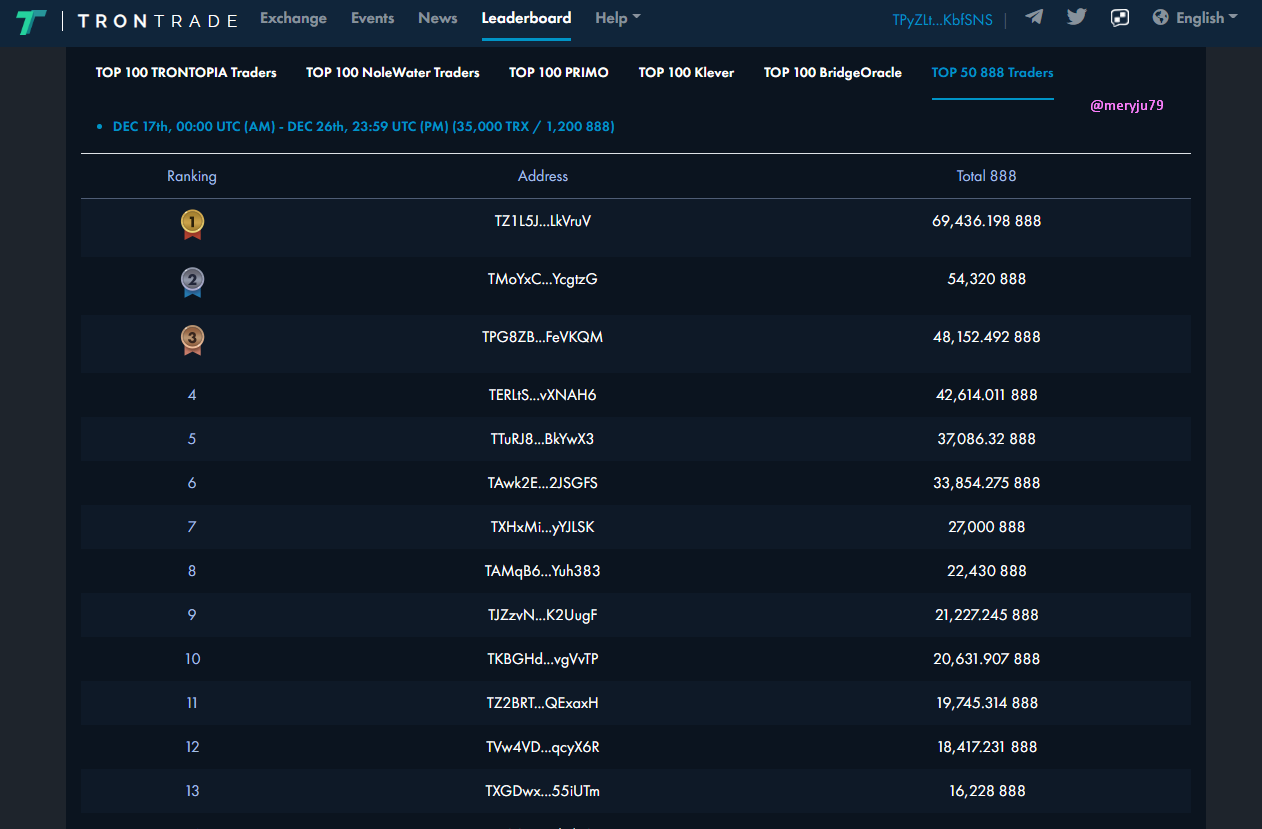The height and width of the screenshot is (829, 1262).
Task: Click total 54,320 888
Action: (x=987, y=279)
